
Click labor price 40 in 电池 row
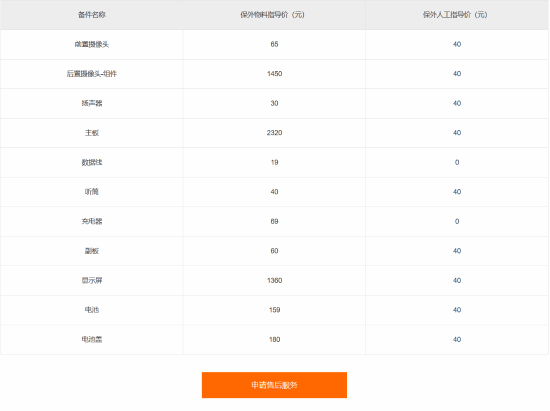[457, 310]
